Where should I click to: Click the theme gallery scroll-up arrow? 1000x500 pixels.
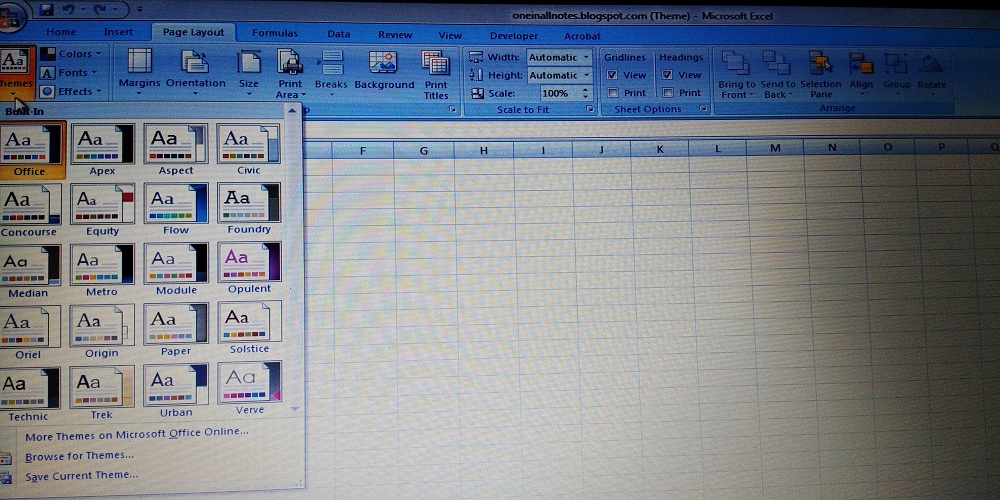[x=293, y=112]
